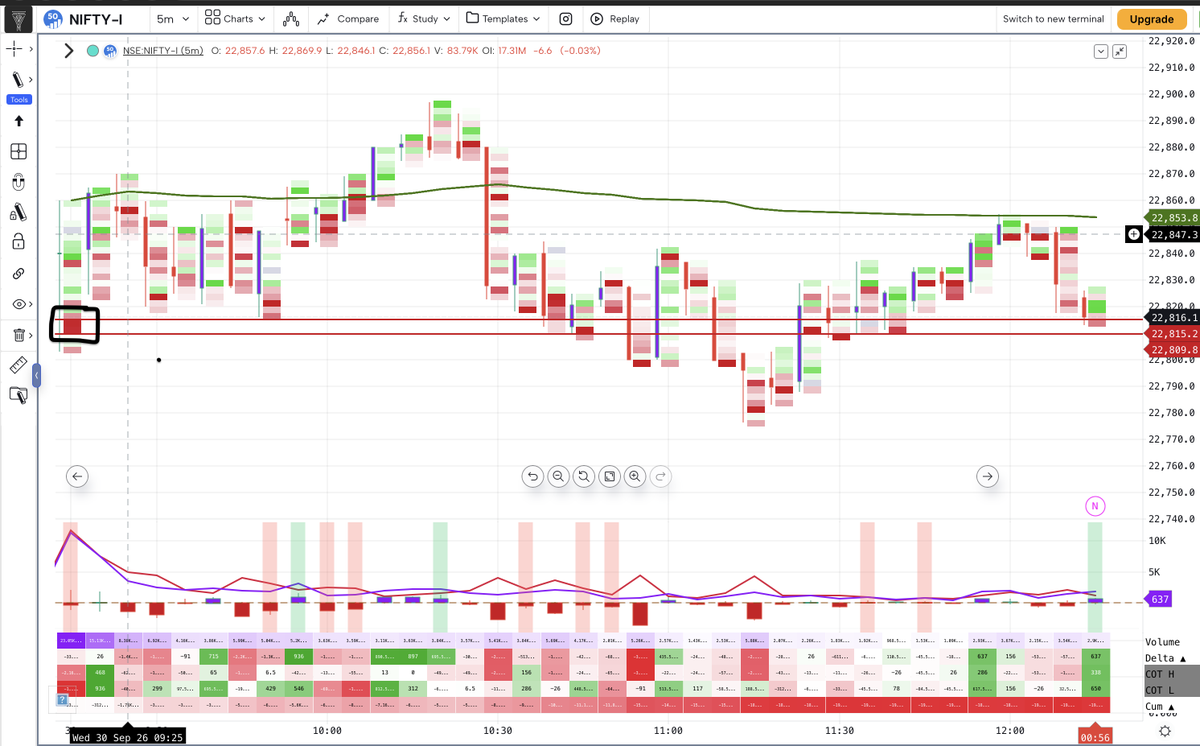Viewport: 1200px width, 746px height.
Task: Click the 22,815.2 red price label
Action: tap(1172, 333)
